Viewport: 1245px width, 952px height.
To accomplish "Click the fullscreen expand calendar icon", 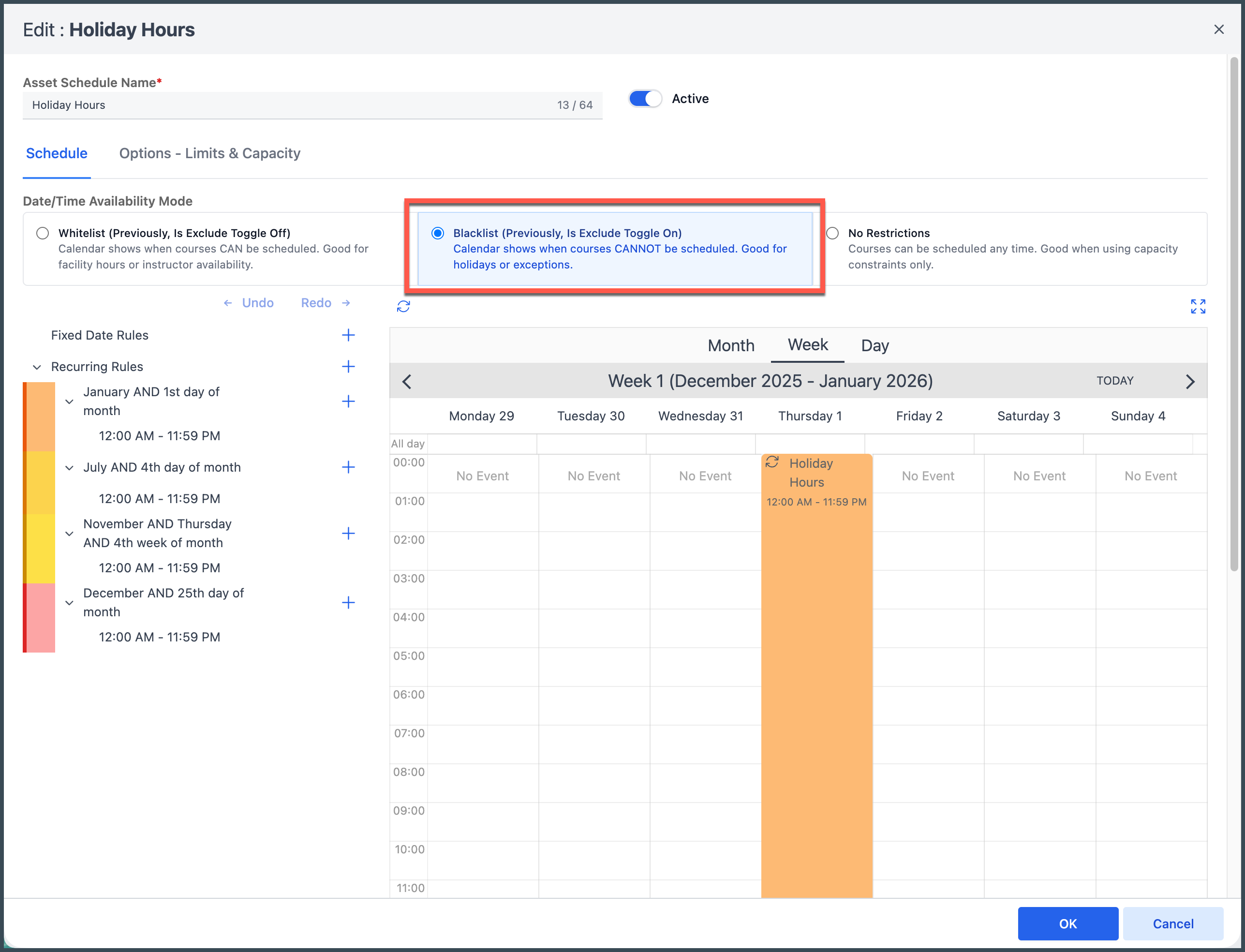I will (1198, 307).
